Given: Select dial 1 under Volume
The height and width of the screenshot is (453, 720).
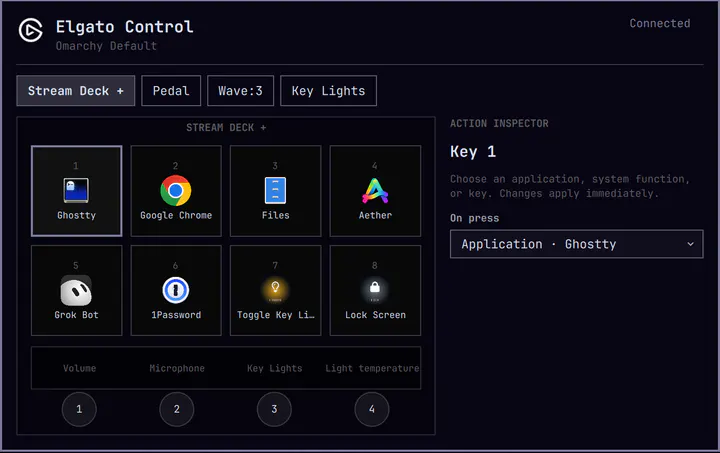Looking at the screenshot, I should point(79,409).
